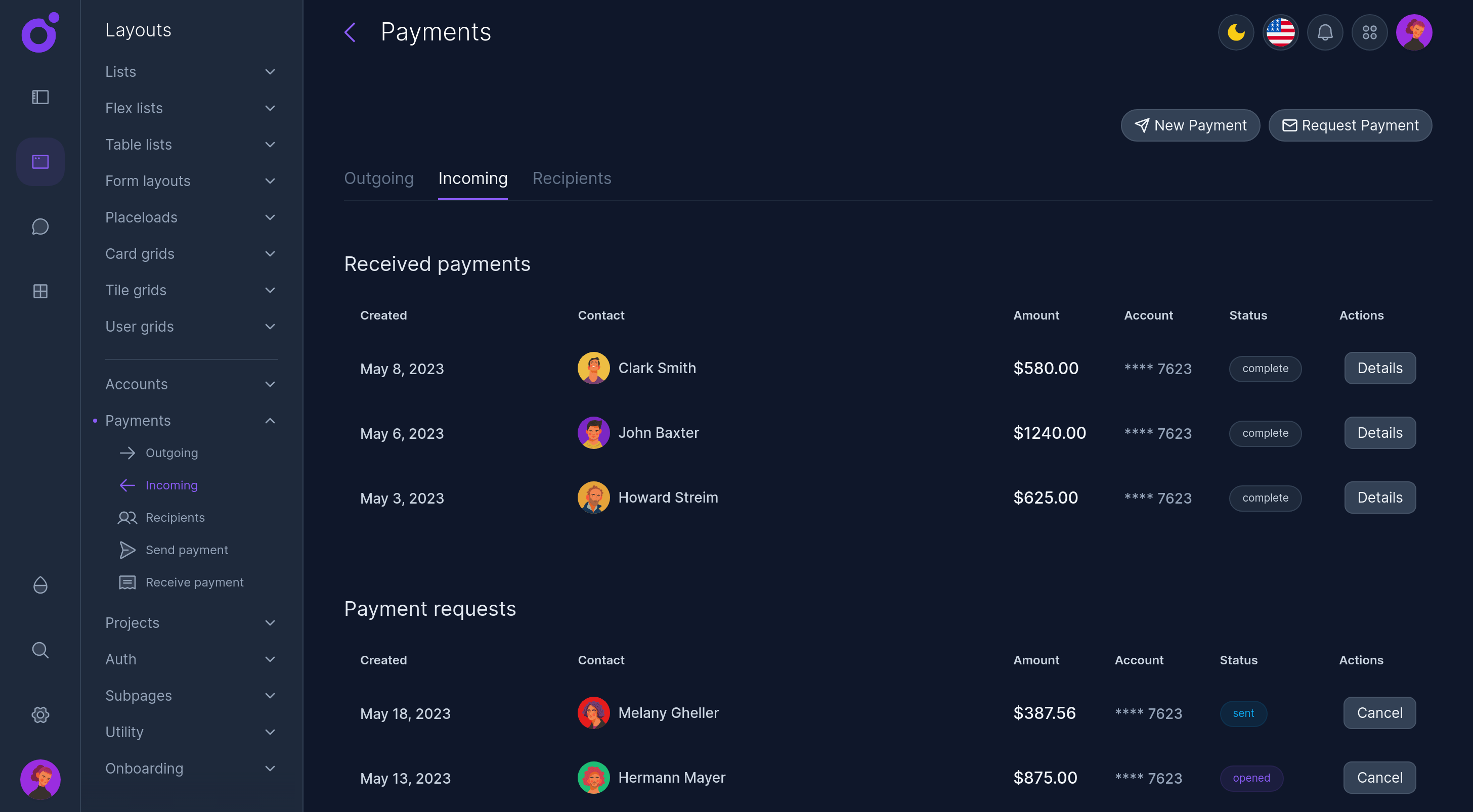
Task: Open the apps grid icon in the header
Action: click(1369, 32)
